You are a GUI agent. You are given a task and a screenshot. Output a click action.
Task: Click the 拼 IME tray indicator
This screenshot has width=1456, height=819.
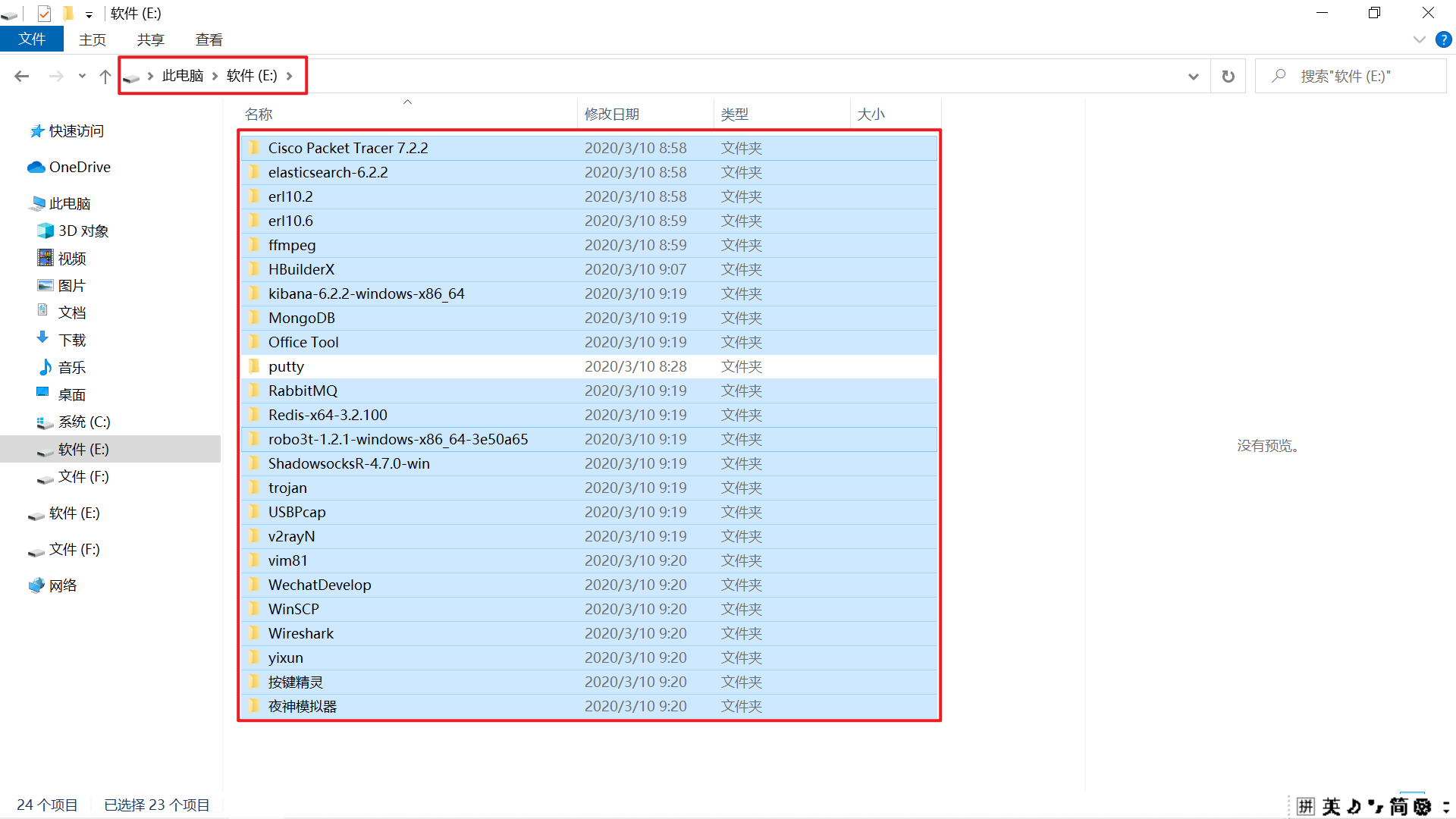coord(1305,806)
